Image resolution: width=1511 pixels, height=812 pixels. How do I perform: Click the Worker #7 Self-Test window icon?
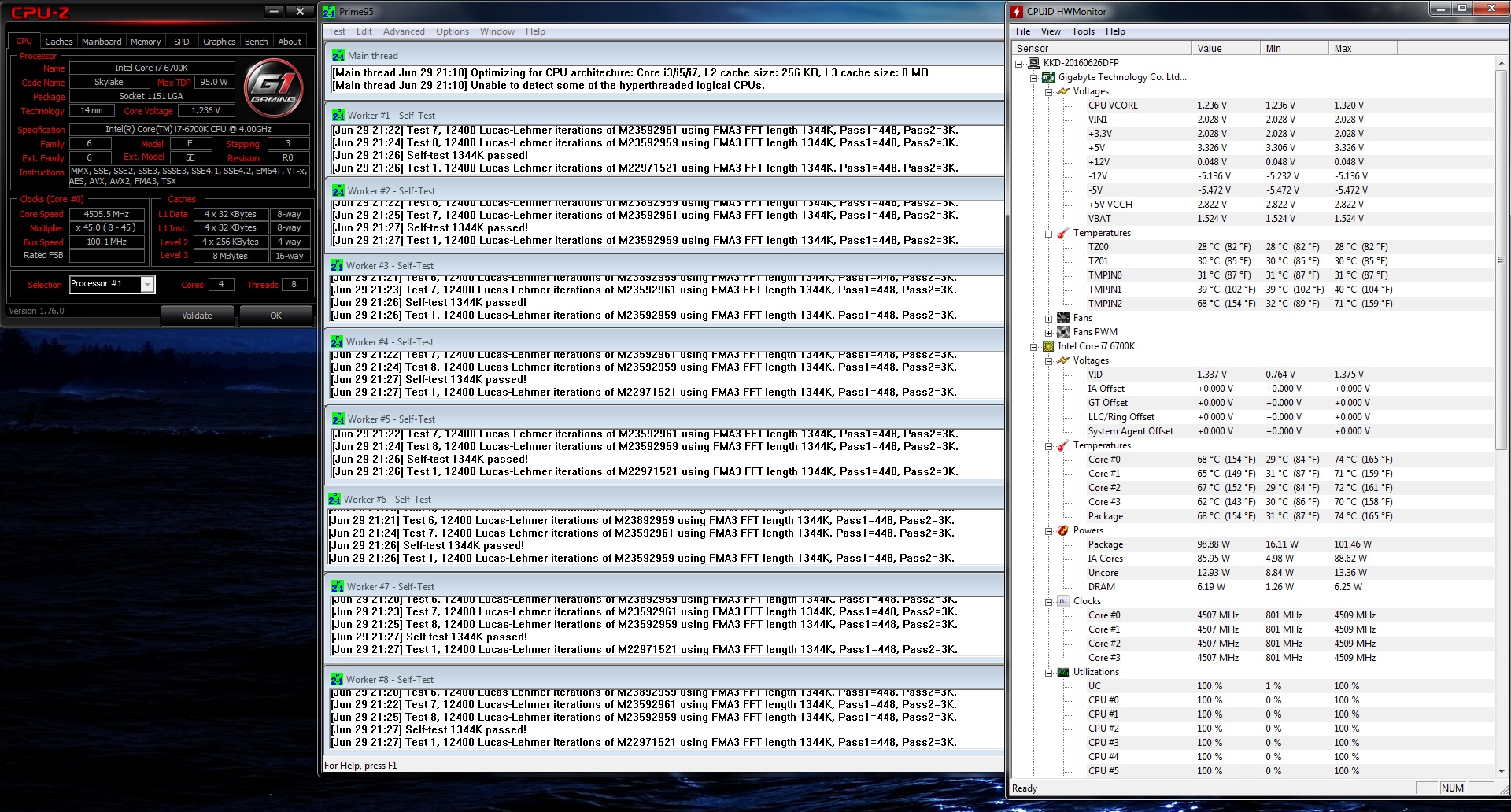[337, 587]
